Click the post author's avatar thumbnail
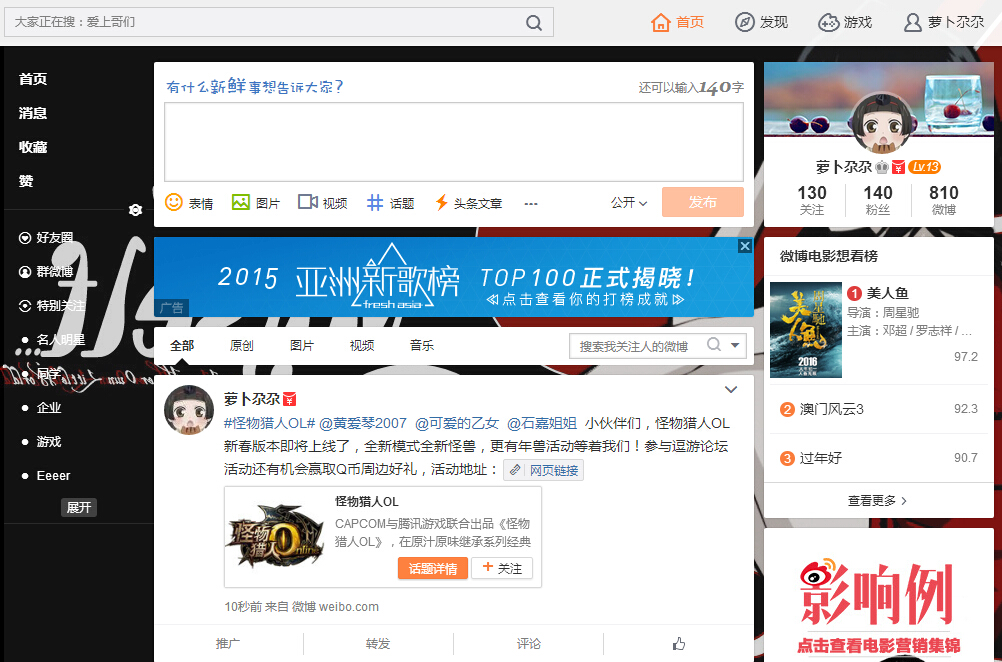This screenshot has height=662, width=1002. pyautogui.click(x=189, y=410)
